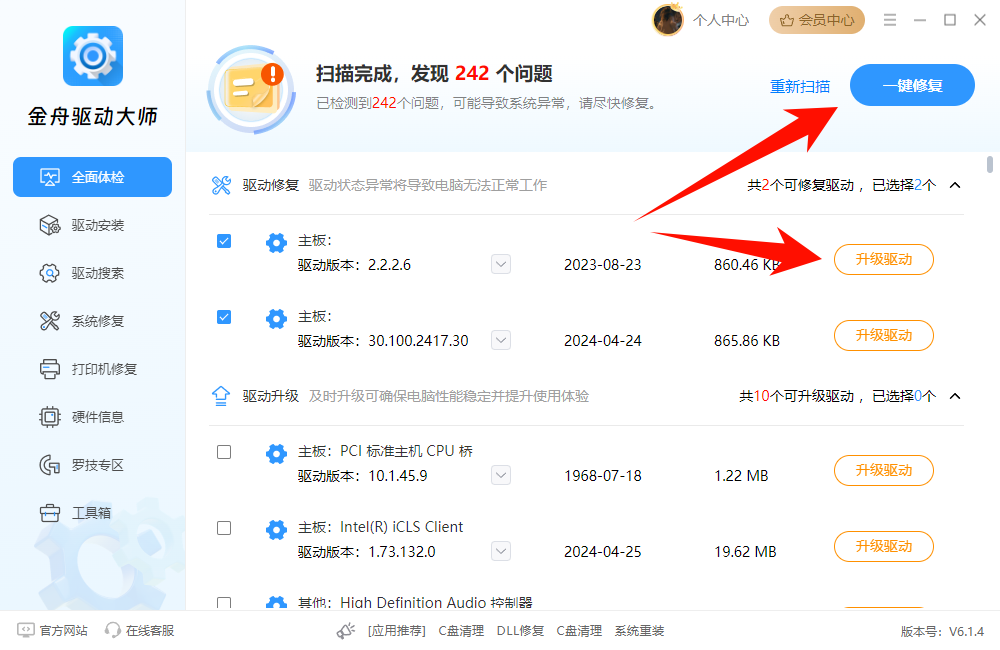Click the size value 865.86 KB
This screenshot has width=1000, height=650.
pyautogui.click(x=747, y=341)
